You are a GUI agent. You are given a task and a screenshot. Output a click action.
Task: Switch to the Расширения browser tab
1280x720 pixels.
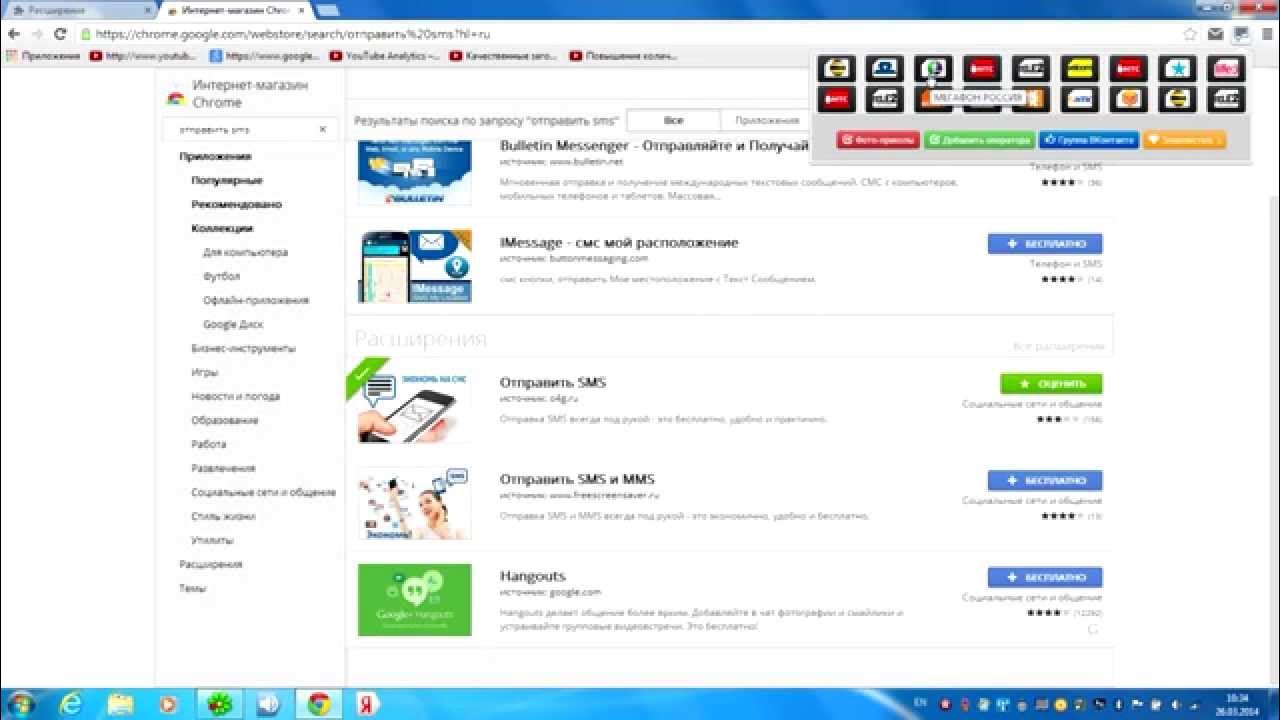point(78,10)
